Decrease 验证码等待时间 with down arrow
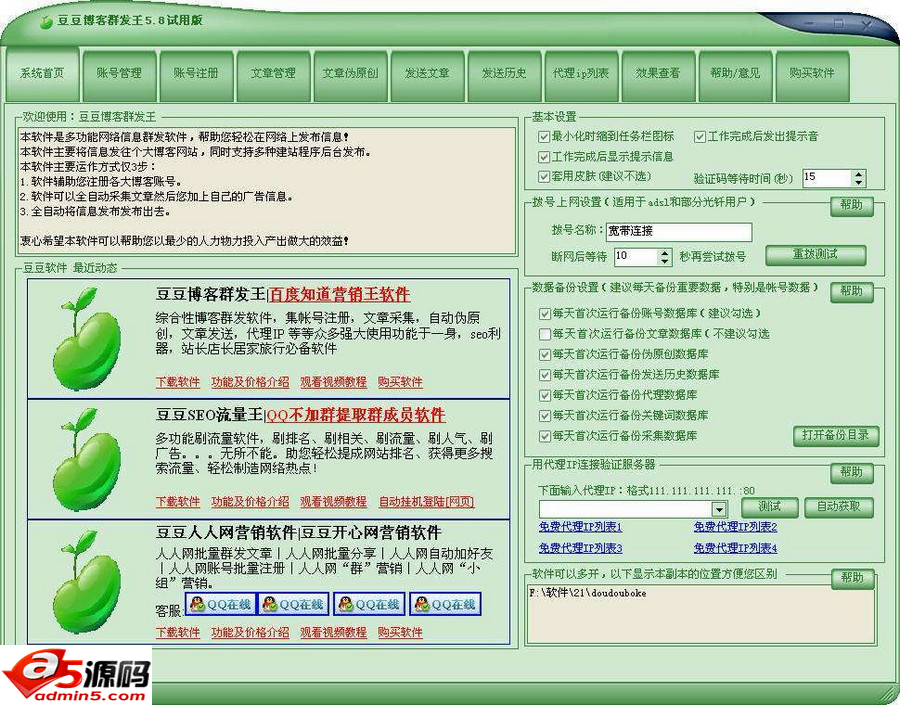Screen dimensions: 900x705 point(858,182)
